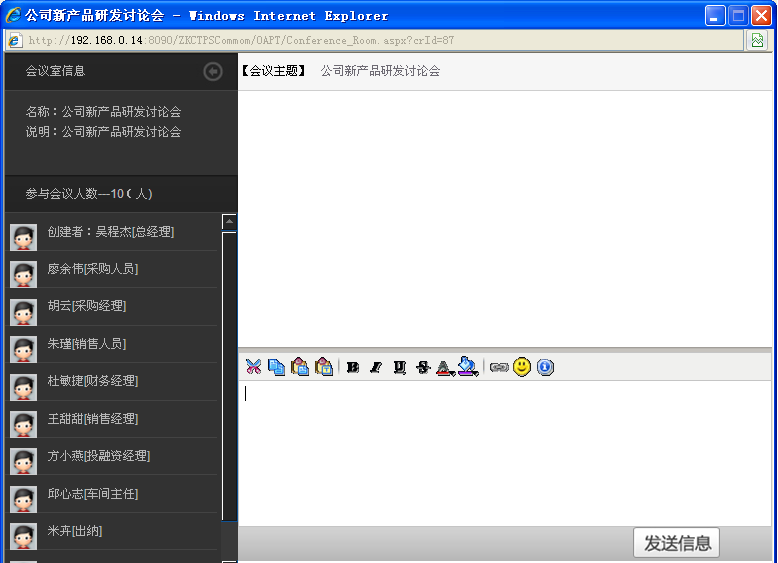Screen dimensions: 778x563
Task: Select participant 创建者：吴程杰[总经理]
Action: pyautogui.click(x=113, y=232)
